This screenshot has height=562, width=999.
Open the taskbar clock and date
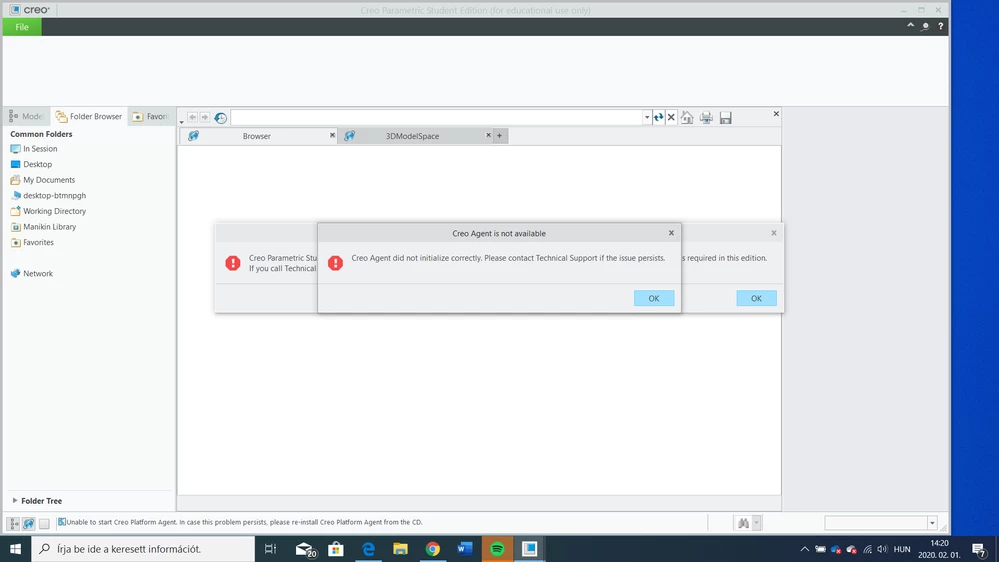tap(939, 549)
